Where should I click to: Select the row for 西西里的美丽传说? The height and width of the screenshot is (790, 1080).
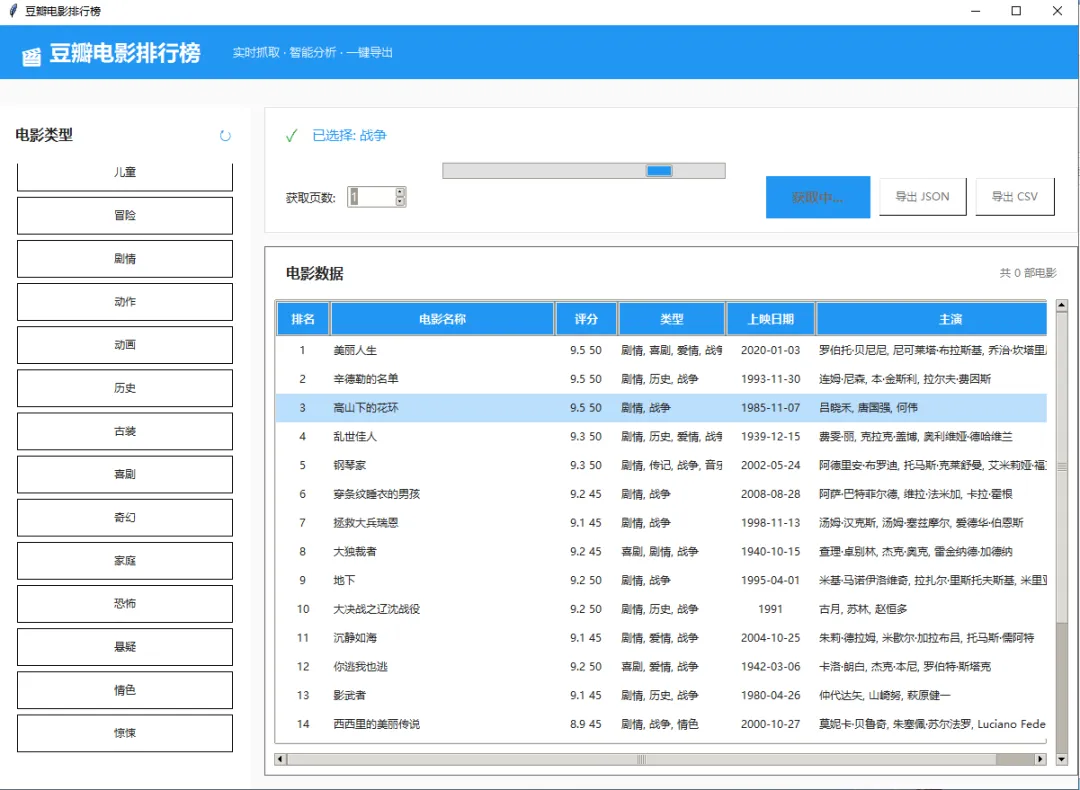coord(661,724)
